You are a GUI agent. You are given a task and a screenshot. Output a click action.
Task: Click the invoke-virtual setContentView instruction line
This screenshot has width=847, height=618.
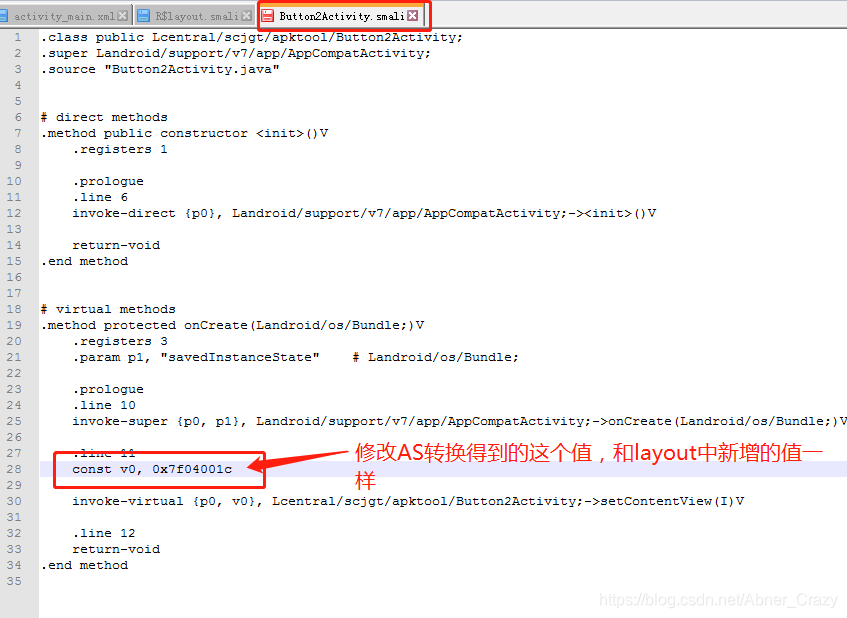[x=408, y=501]
